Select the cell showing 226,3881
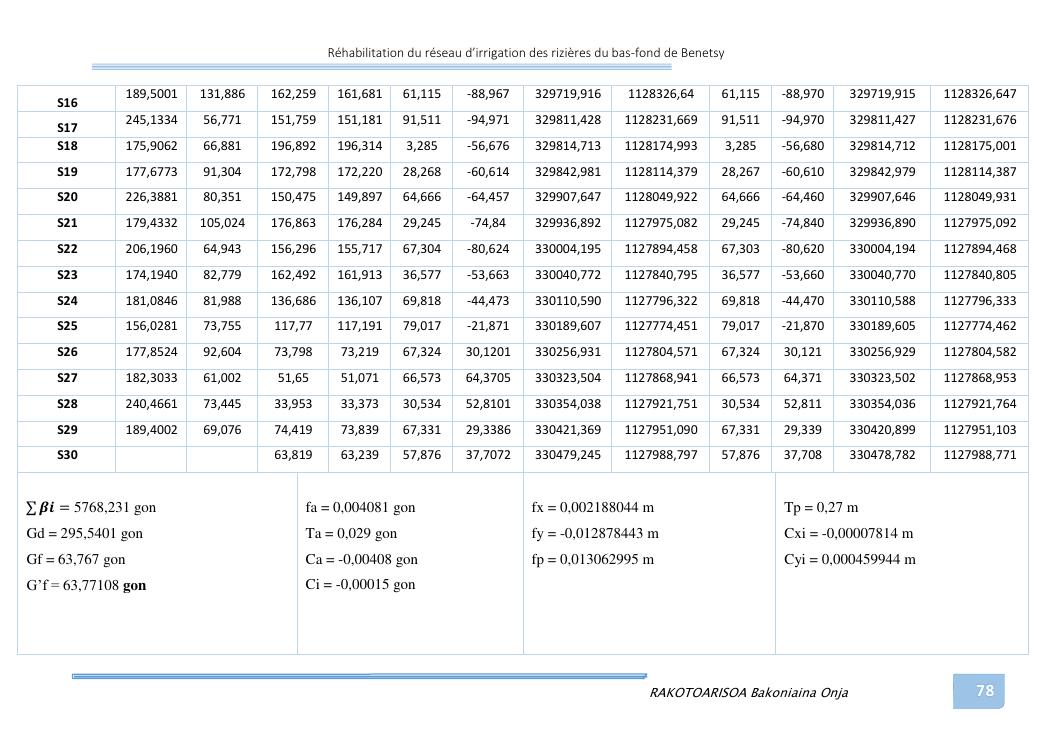The width and height of the screenshot is (1053, 745). click(x=151, y=197)
